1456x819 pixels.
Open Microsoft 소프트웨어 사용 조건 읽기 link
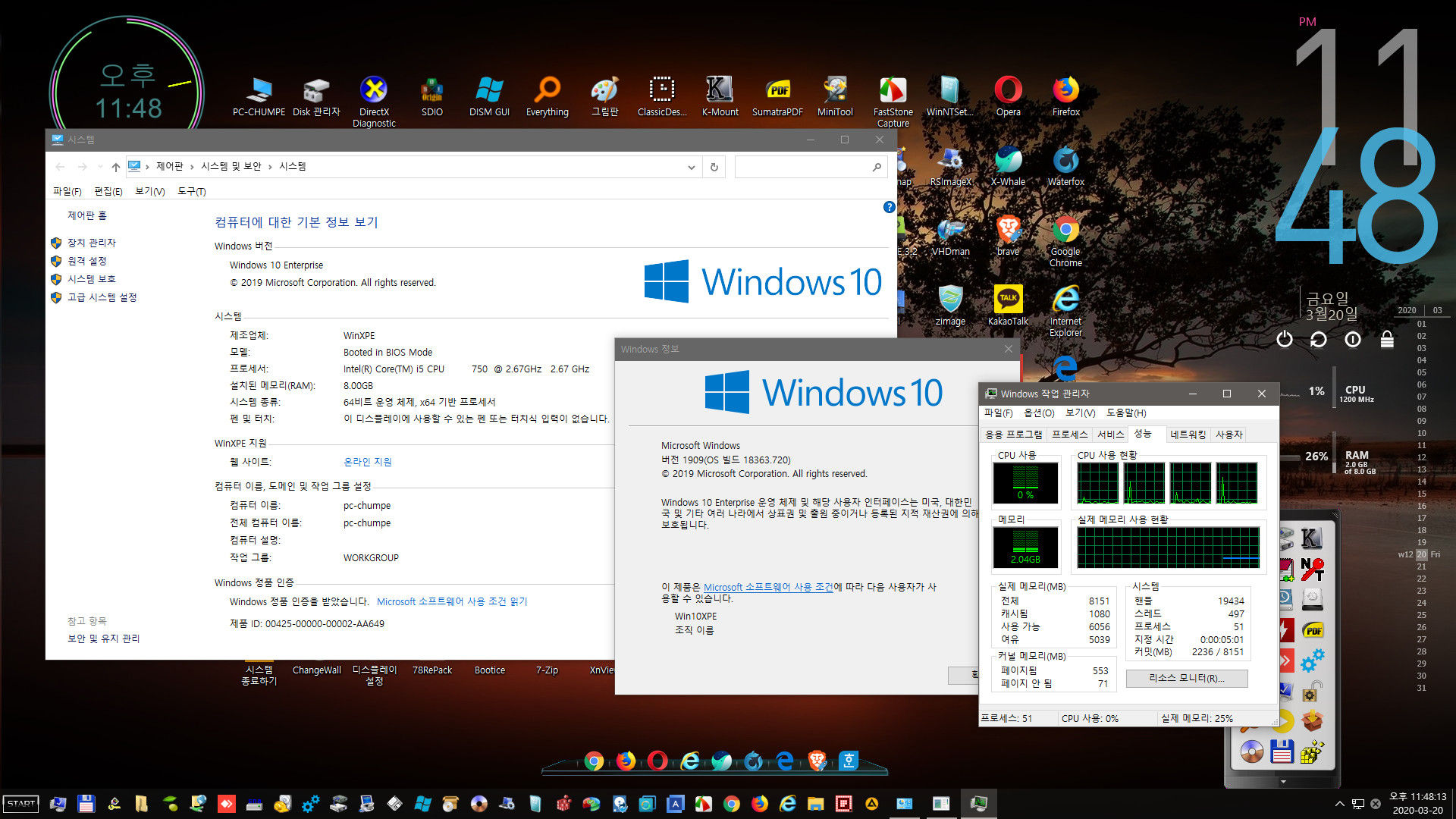coord(452,601)
